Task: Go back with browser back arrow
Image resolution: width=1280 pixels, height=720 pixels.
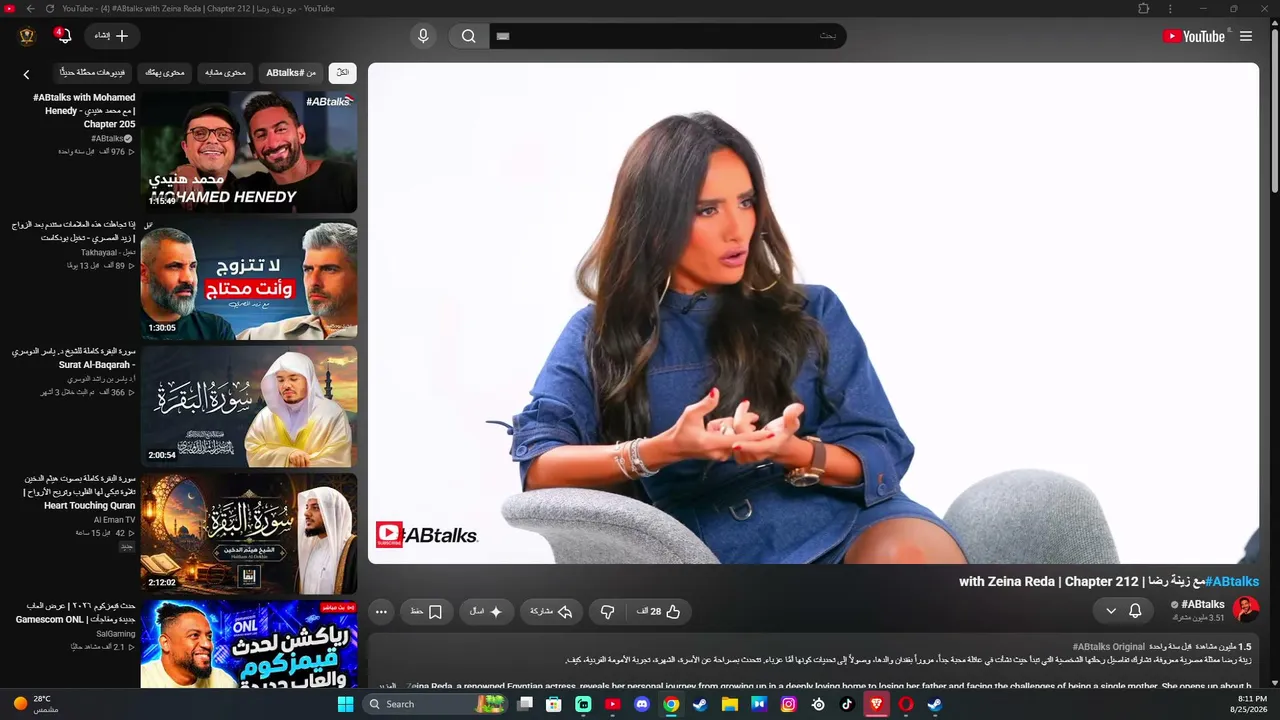Action: [30, 9]
